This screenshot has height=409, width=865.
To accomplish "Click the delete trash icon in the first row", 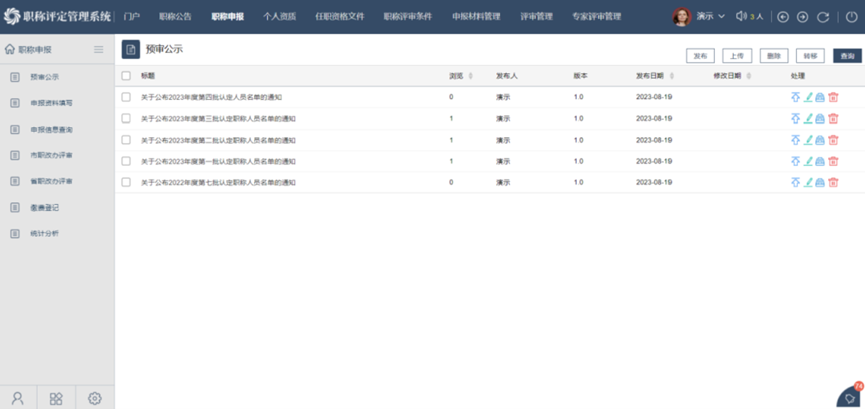I will pos(833,97).
